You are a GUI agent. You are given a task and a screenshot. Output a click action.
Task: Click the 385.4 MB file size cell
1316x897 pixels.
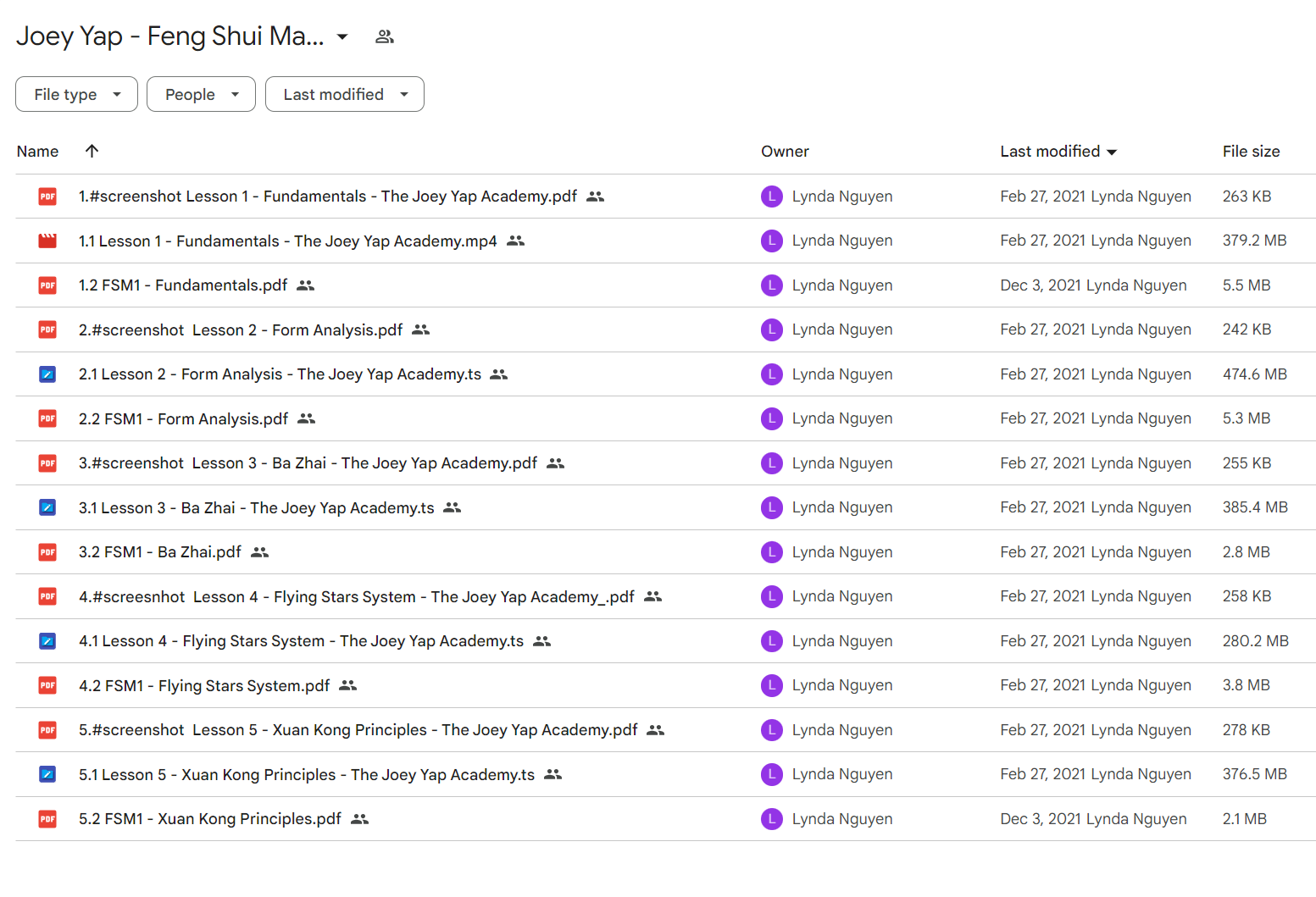click(x=1255, y=507)
